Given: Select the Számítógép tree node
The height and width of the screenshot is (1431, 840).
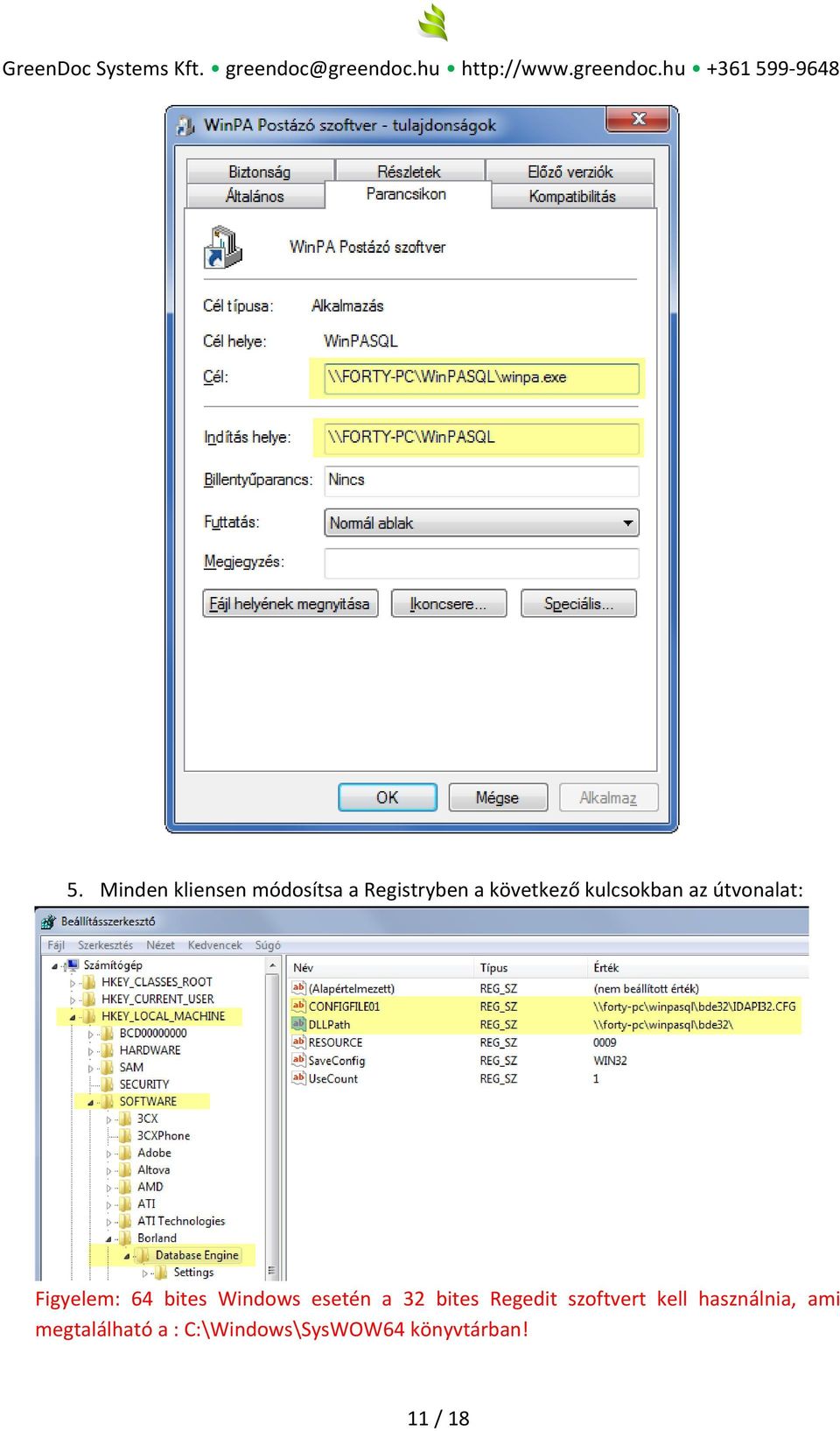Looking at the screenshot, I should point(113,965).
